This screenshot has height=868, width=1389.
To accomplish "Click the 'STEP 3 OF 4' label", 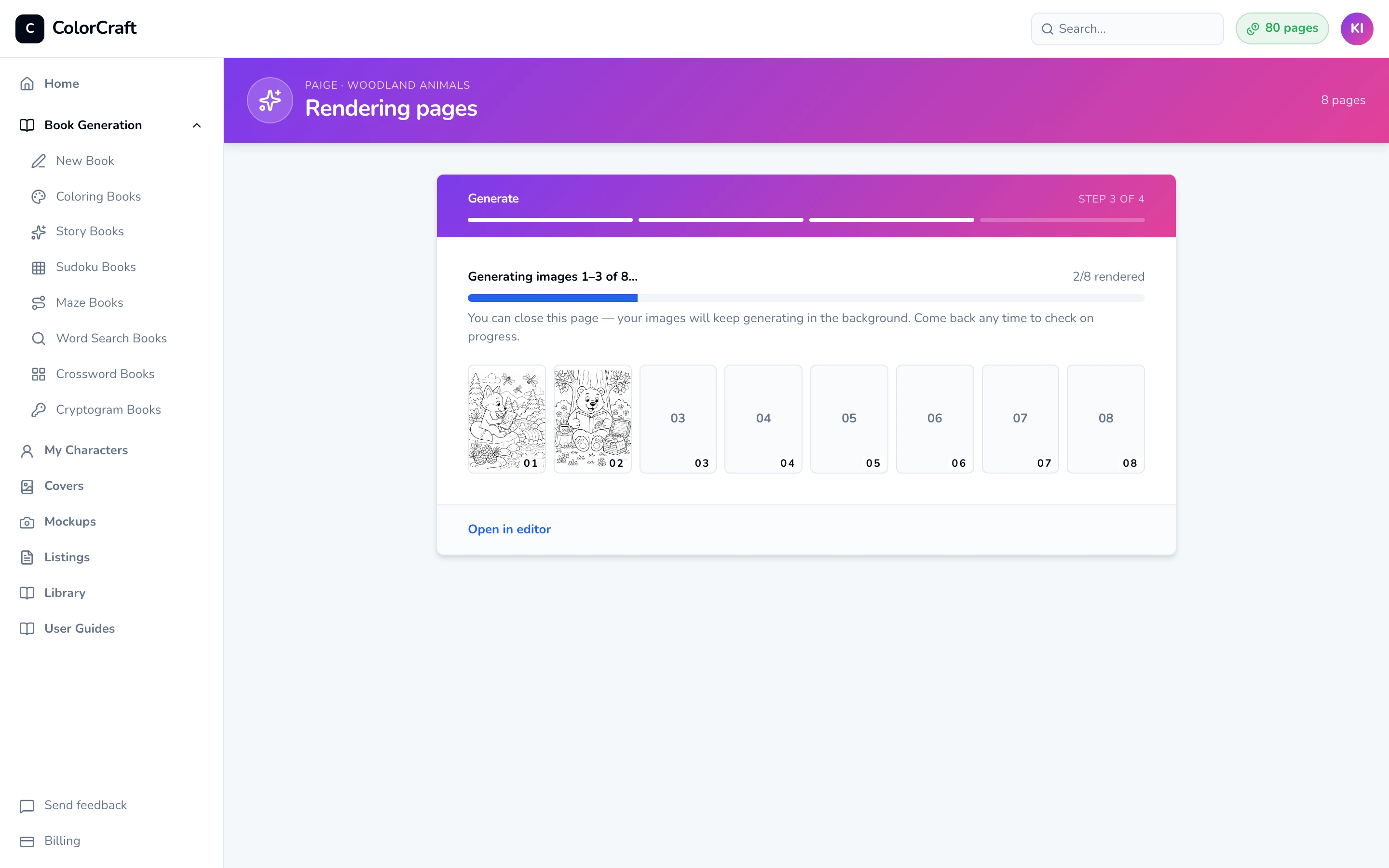I will click(1111, 199).
